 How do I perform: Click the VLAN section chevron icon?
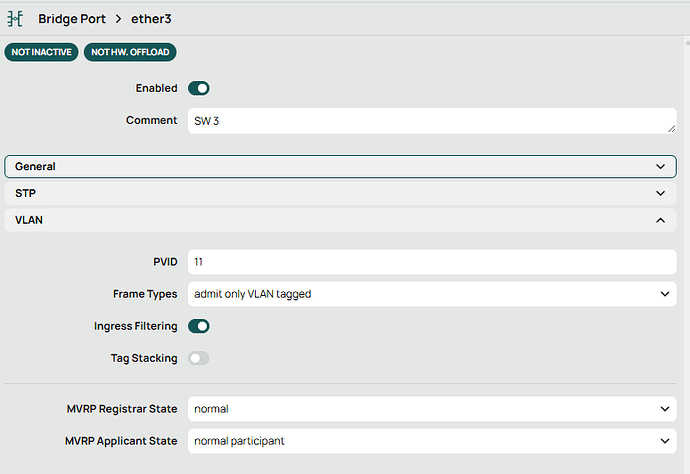pyautogui.click(x=660, y=219)
